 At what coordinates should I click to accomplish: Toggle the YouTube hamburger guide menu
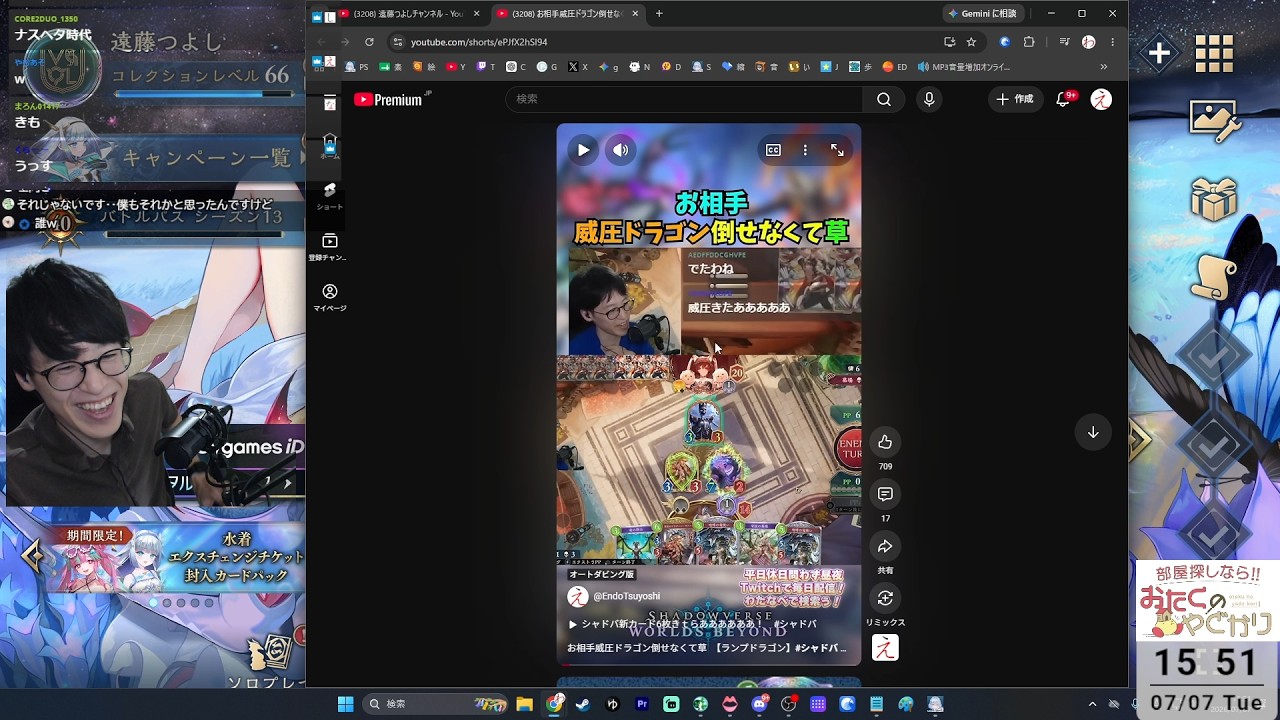pos(330,99)
